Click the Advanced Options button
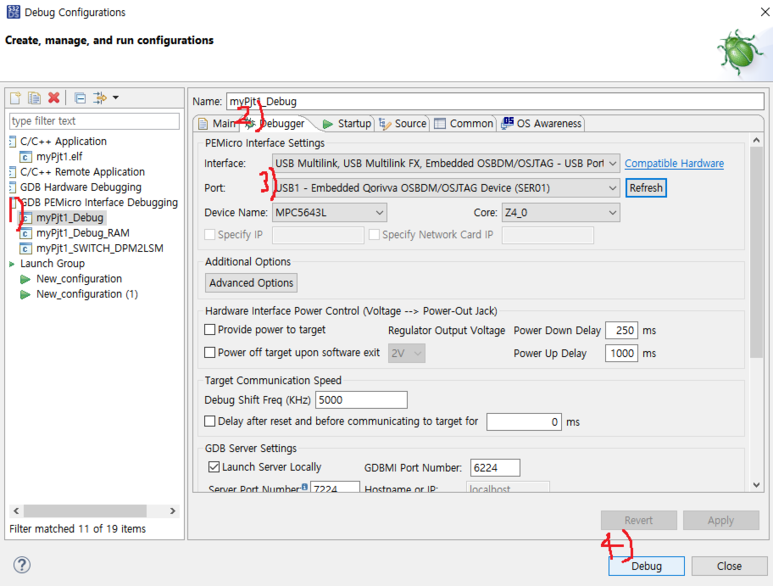The image size is (773, 586). coord(251,283)
